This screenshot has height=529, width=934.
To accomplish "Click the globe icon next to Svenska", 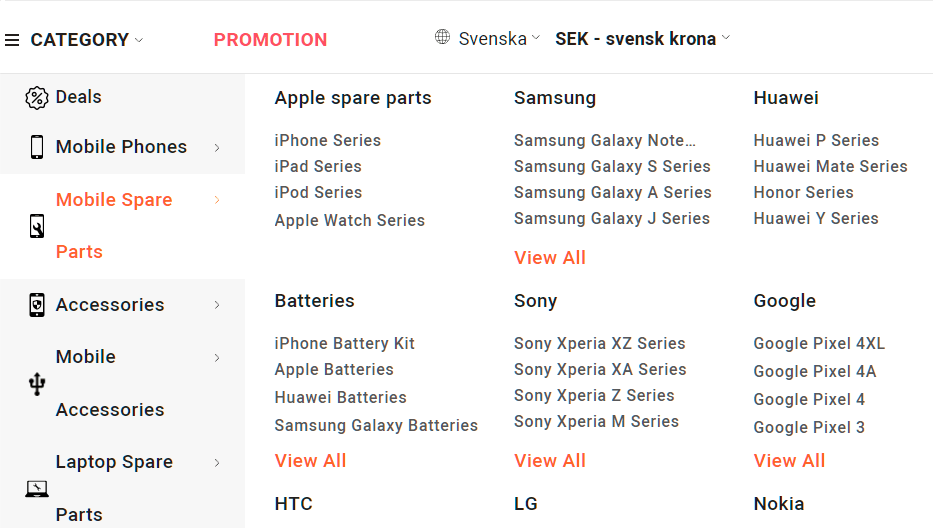I will [x=442, y=37].
